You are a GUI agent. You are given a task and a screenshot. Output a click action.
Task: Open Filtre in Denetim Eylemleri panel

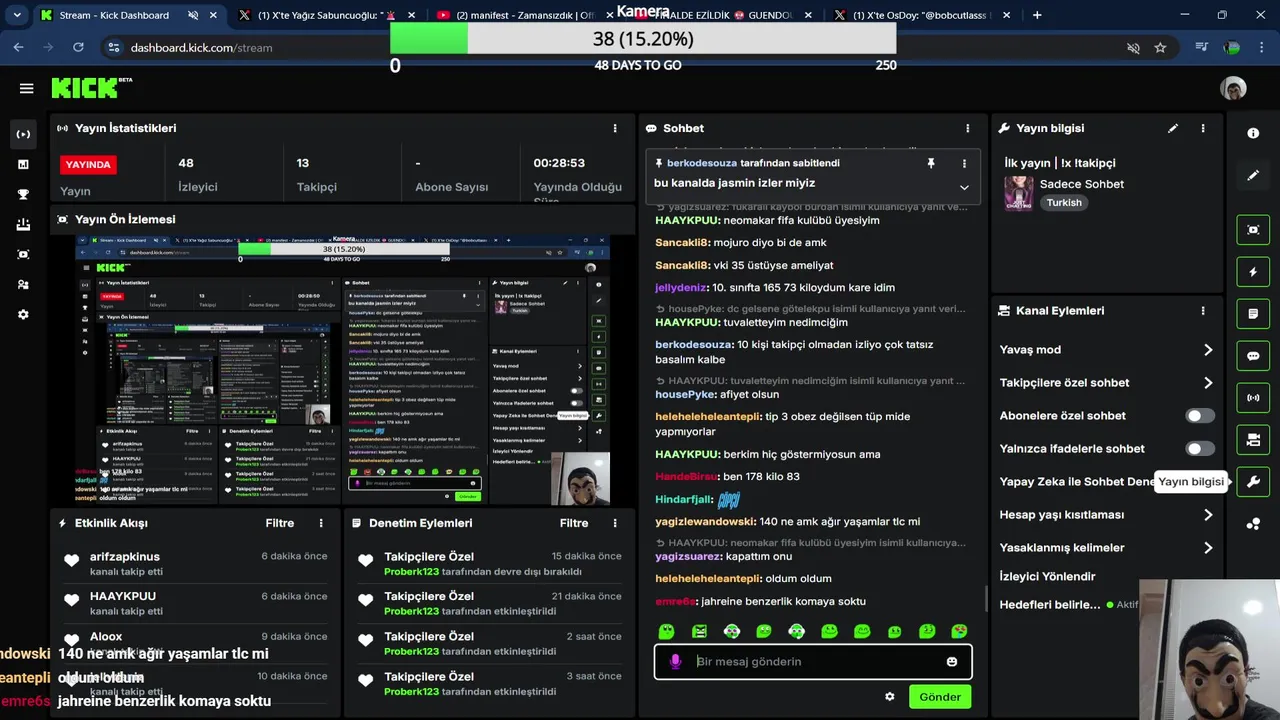(574, 523)
